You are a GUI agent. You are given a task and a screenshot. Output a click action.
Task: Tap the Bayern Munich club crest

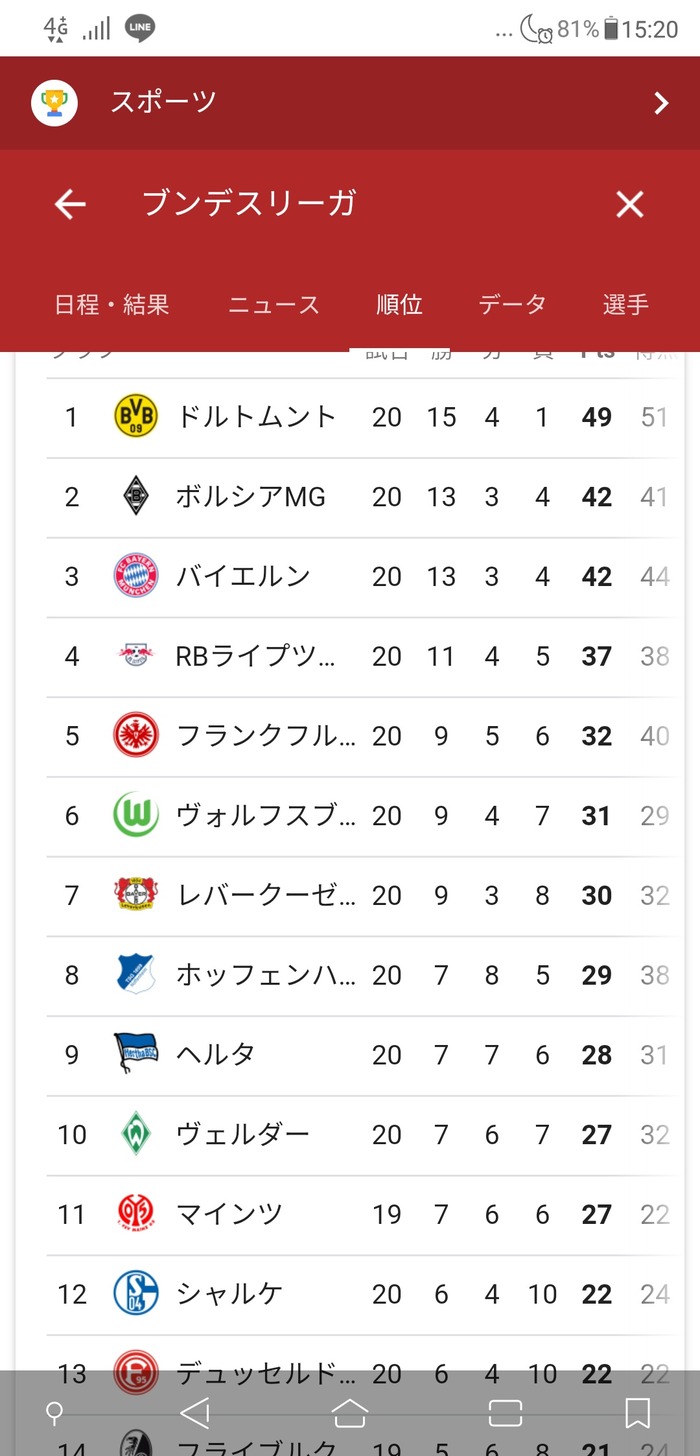136,576
